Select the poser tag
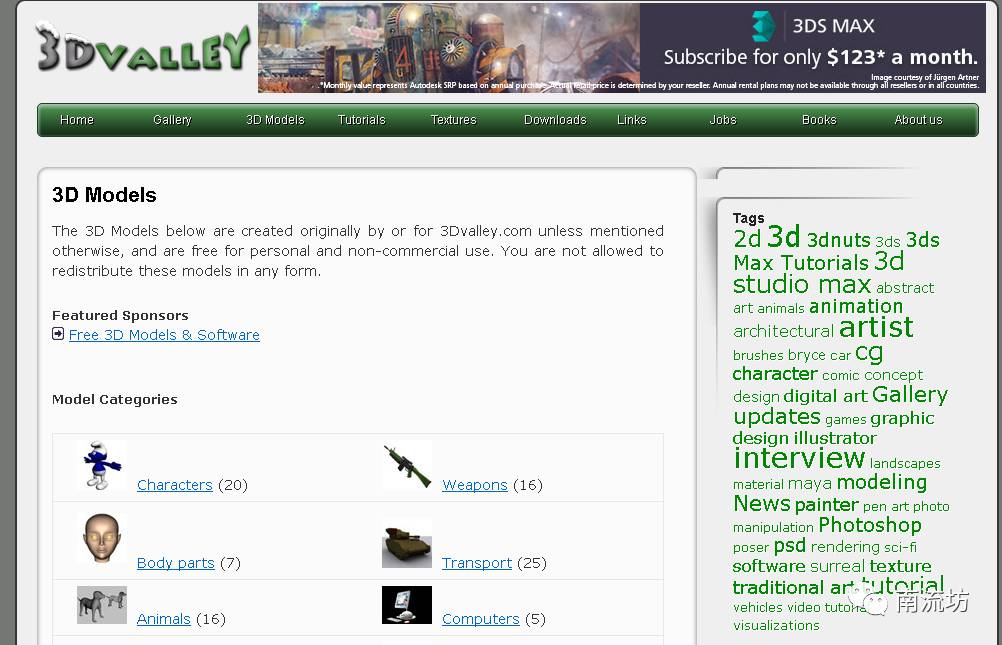This screenshot has width=1002, height=645. click(751, 548)
